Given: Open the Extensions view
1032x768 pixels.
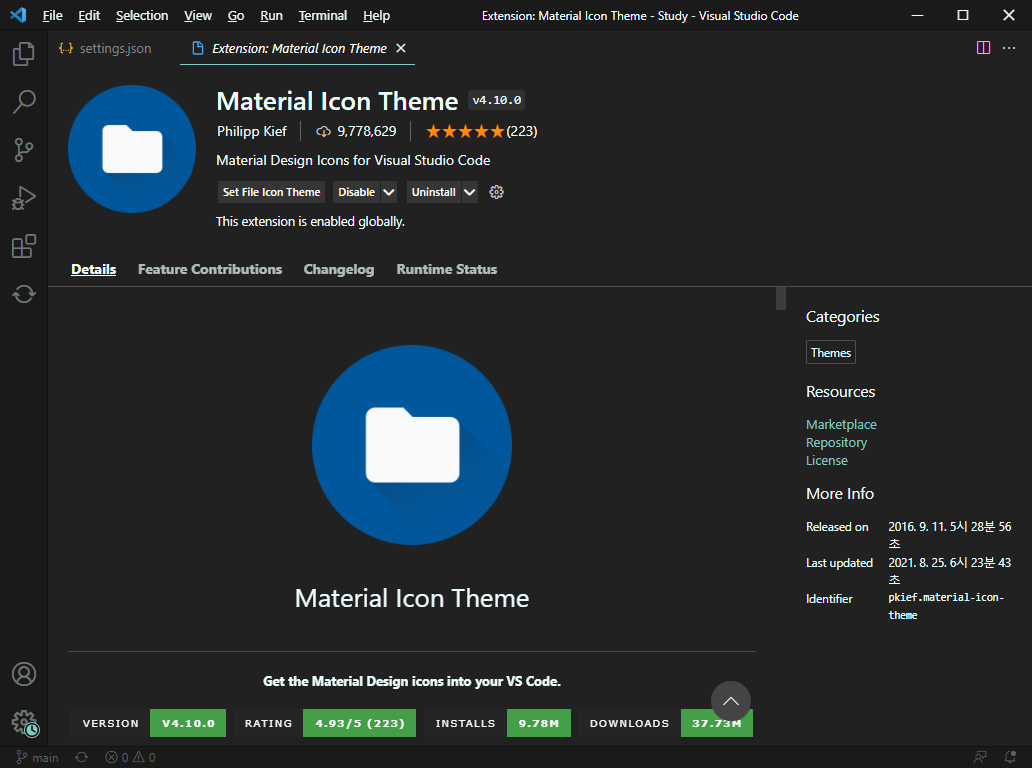Looking at the screenshot, I should tap(24, 246).
